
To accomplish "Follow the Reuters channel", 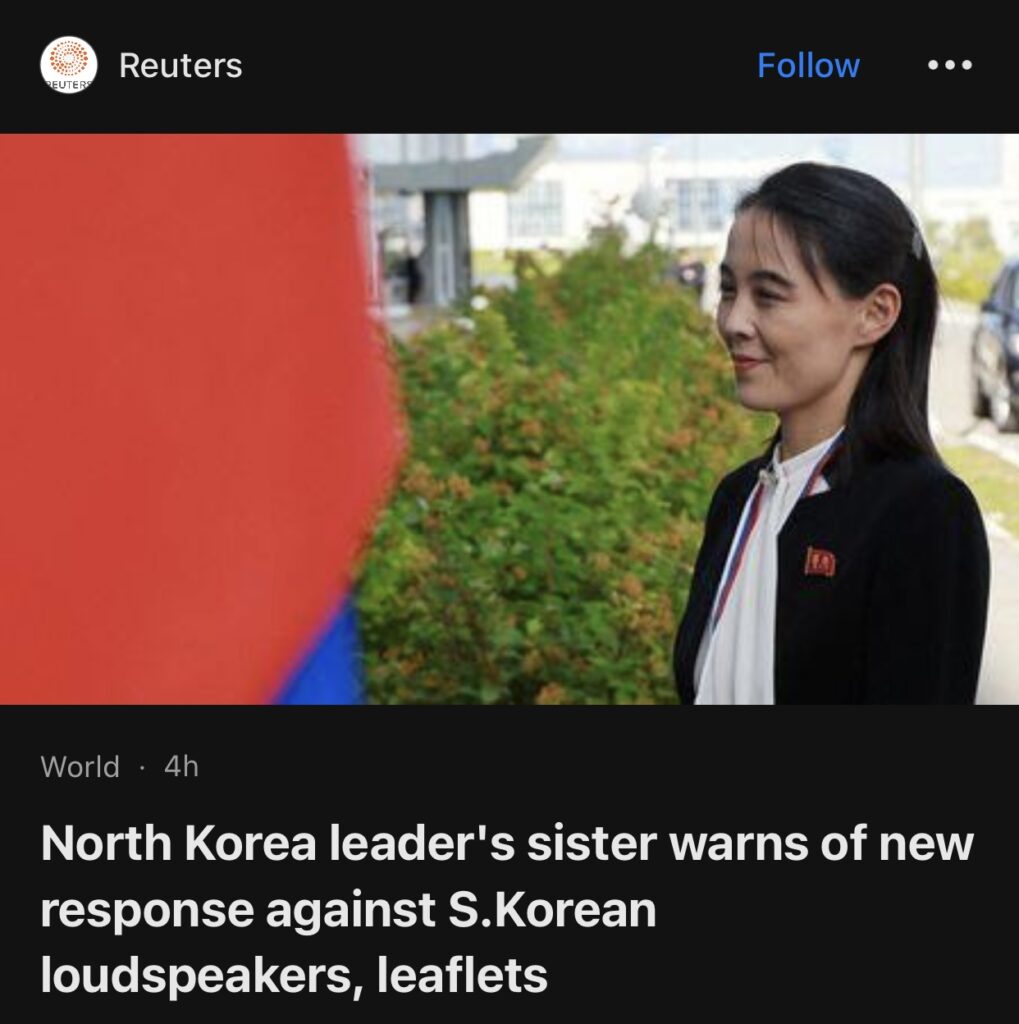I will 808,65.
